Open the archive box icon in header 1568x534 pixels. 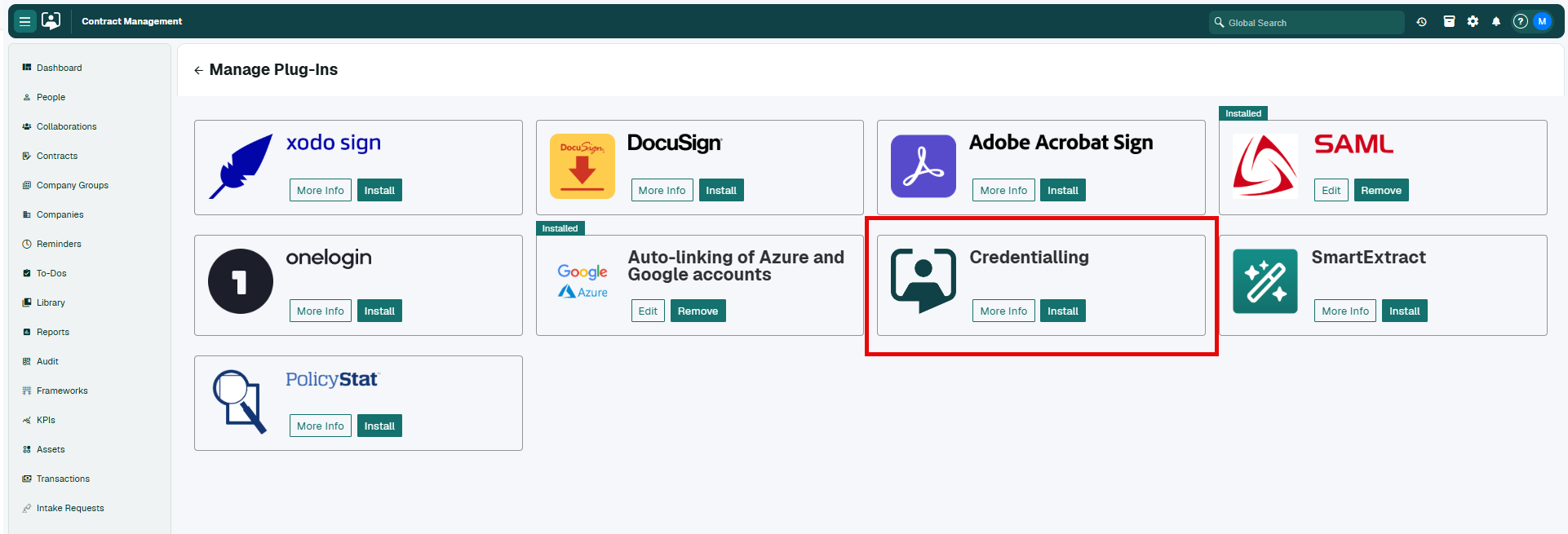[1449, 22]
